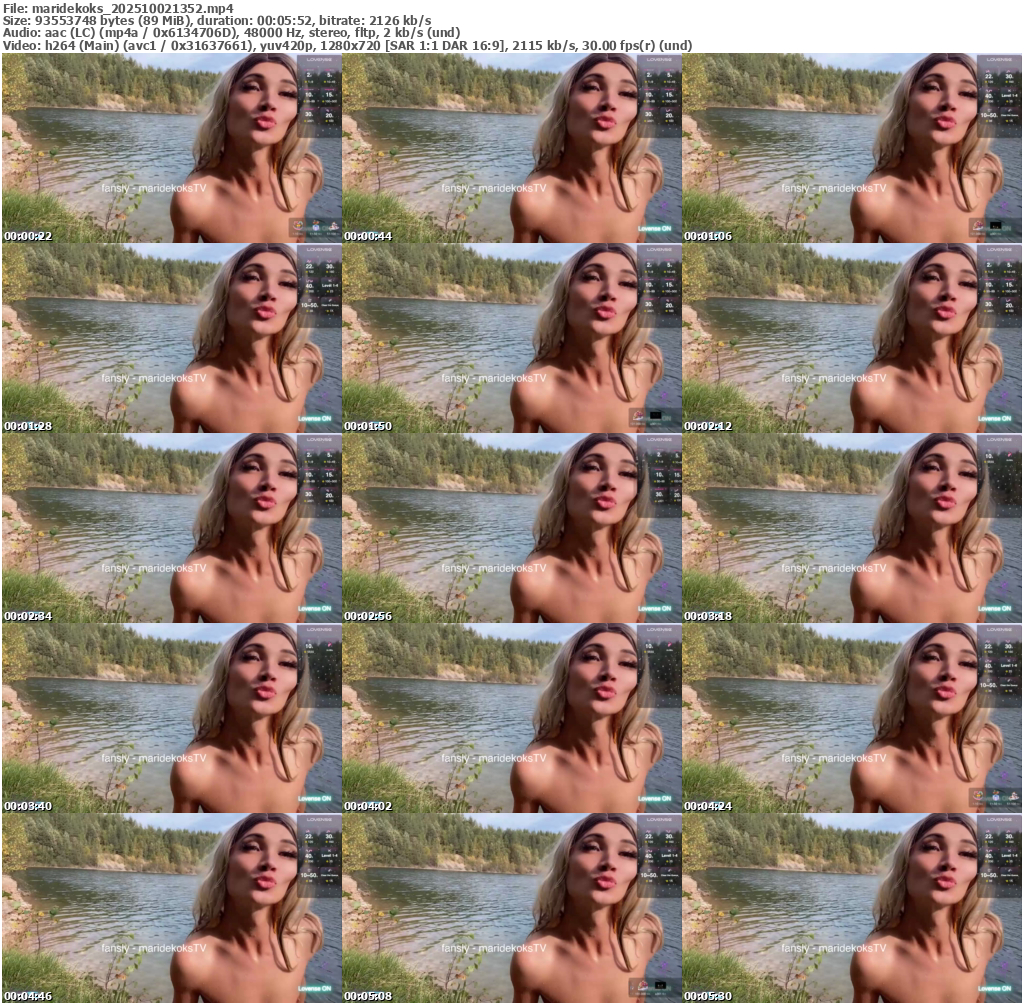Open the 00:01:28 video frame
Viewport: 1024px width, 1003px height.
tap(172, 338)
